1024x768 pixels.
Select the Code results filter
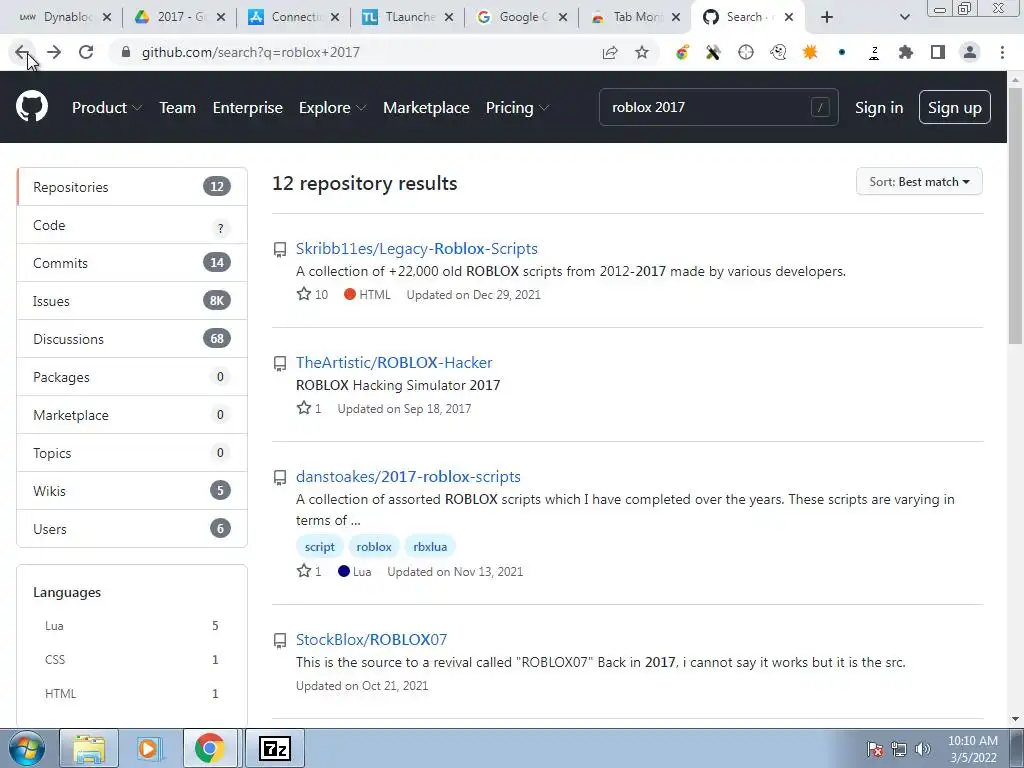point(132,225)
